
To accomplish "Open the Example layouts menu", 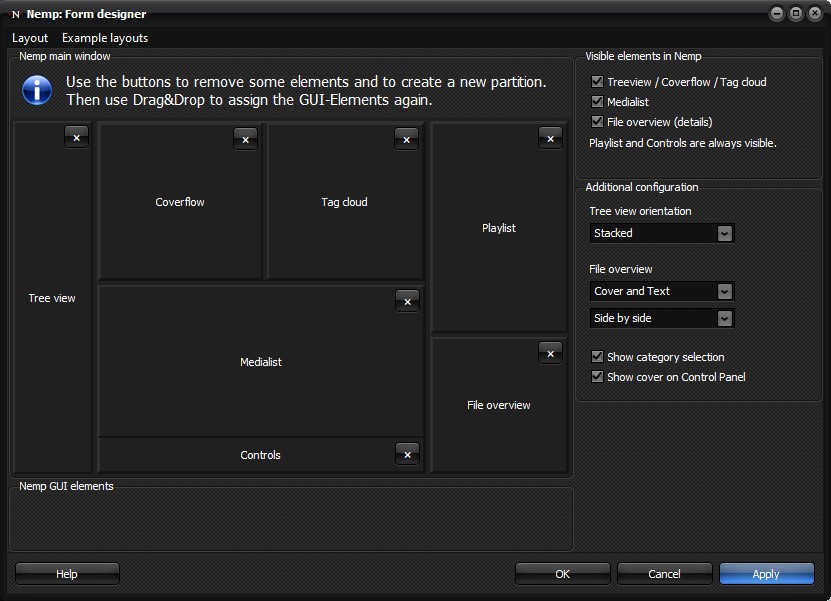I will (105, 38).
